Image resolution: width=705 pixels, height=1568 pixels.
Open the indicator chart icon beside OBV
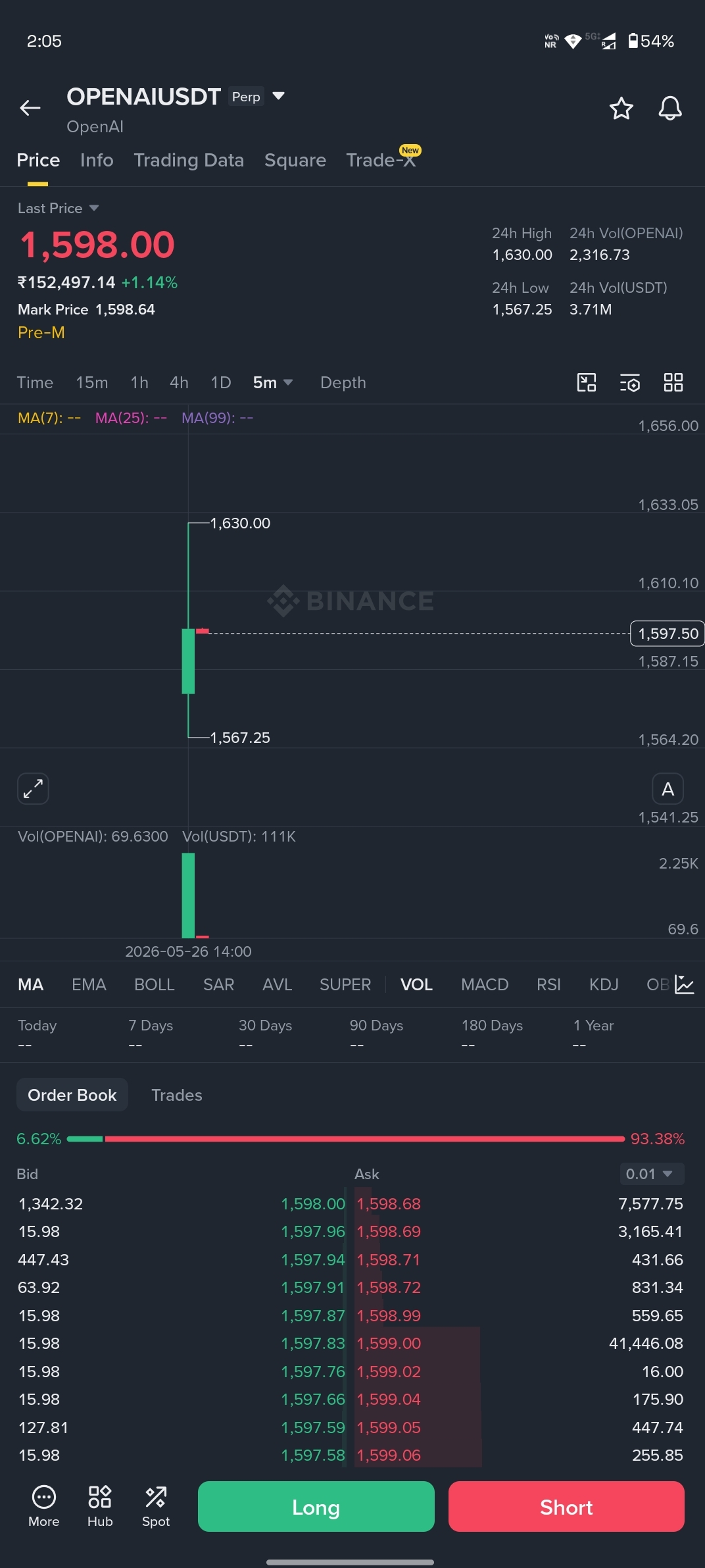pos(685,984)
